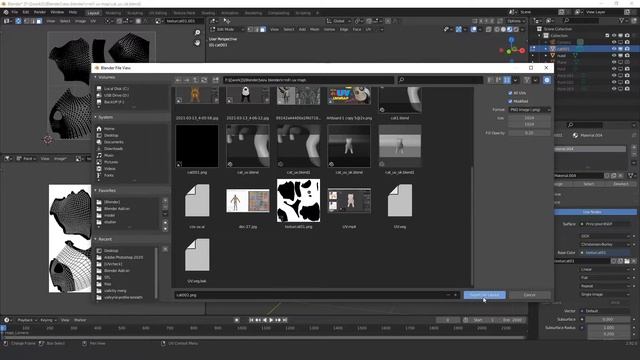This screenshot has height=360, width=640.
Task: Go to next folder in File View
Action: click(x=187, y=80)
